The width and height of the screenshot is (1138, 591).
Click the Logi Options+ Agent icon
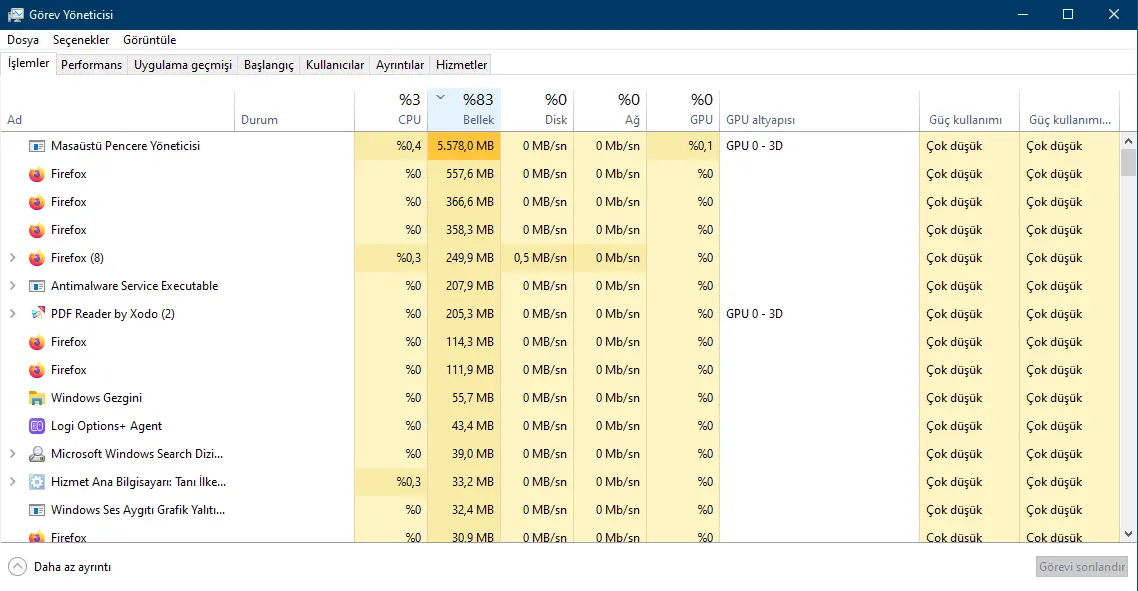pyautogui.click(x=37, y=426)
